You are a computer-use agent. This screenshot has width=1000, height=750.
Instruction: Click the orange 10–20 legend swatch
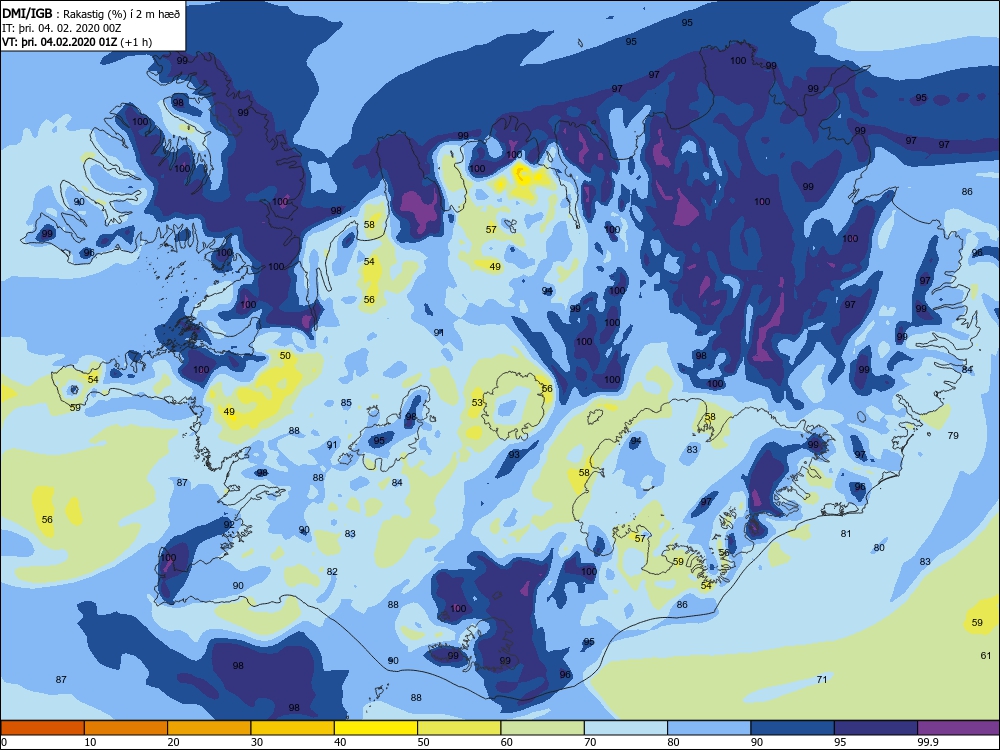coord(126,728)
